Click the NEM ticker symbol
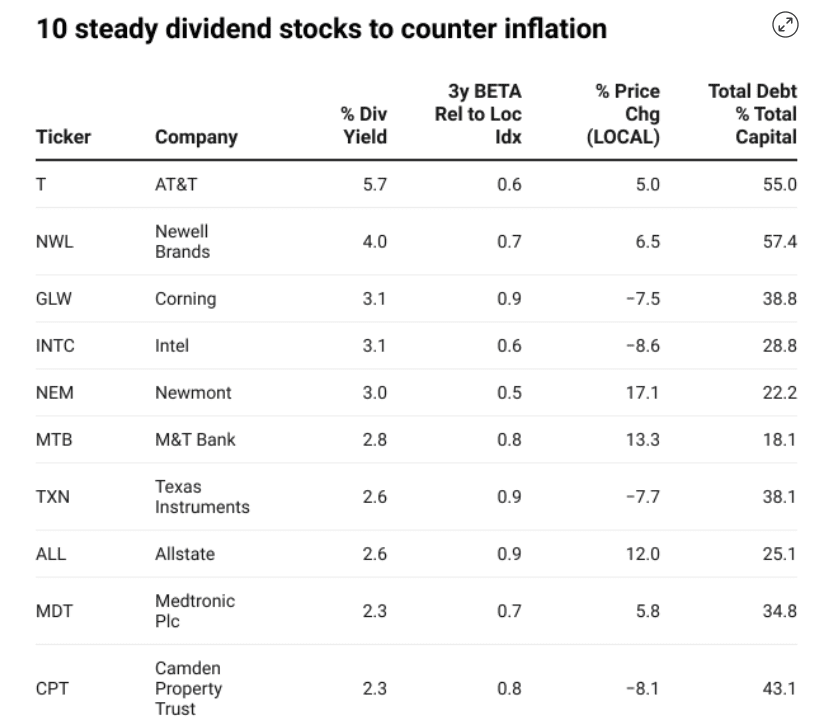This screenshot has width=830, height=725. click(x=54, y=393)
